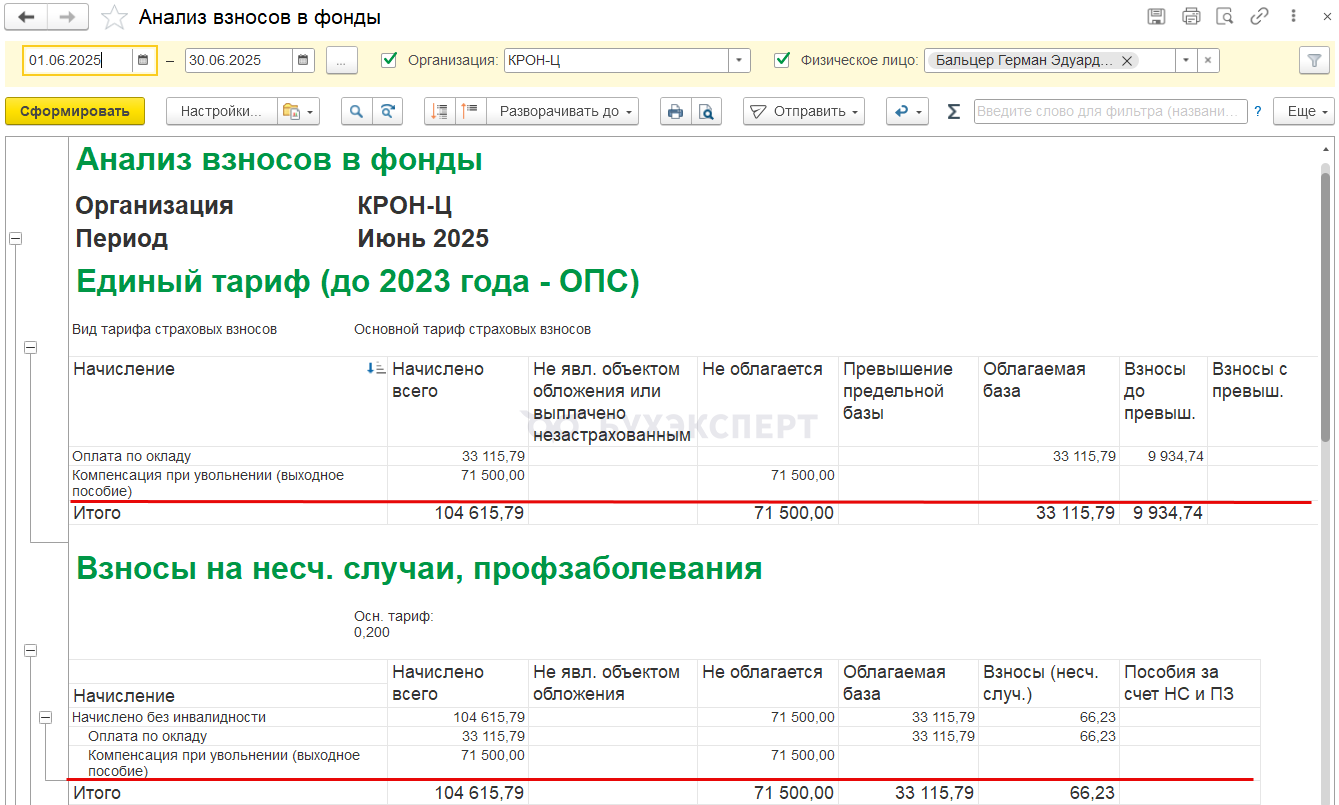The image size is (1339, 805).
Task: Click the Сформировать button
Action: pos(75,111)
